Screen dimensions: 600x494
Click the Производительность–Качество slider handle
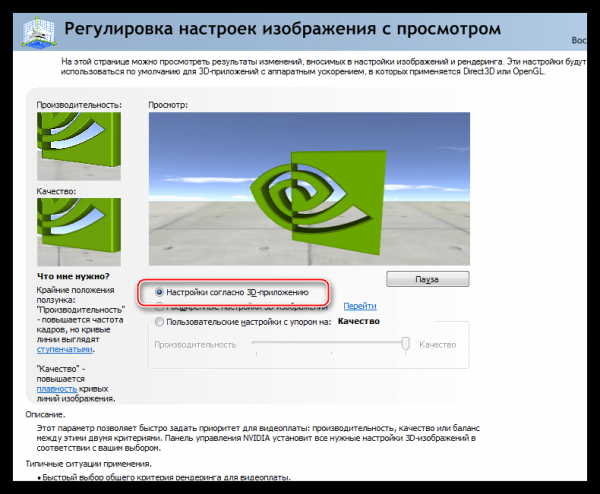(406, 344)
